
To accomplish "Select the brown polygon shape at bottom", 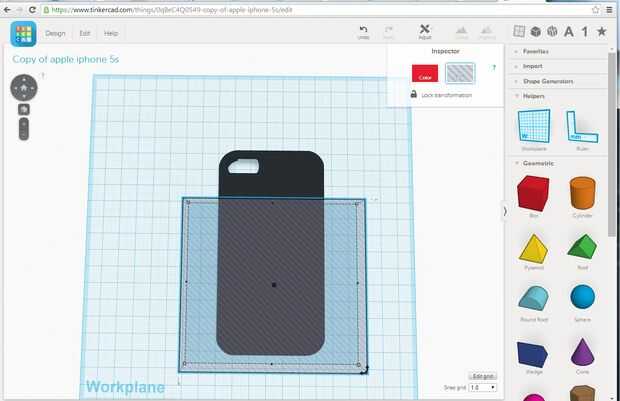I will [582, 393].
